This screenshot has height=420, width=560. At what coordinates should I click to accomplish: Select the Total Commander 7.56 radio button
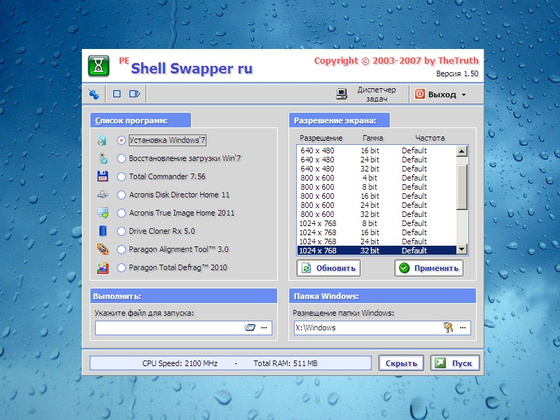pos(121,176)
